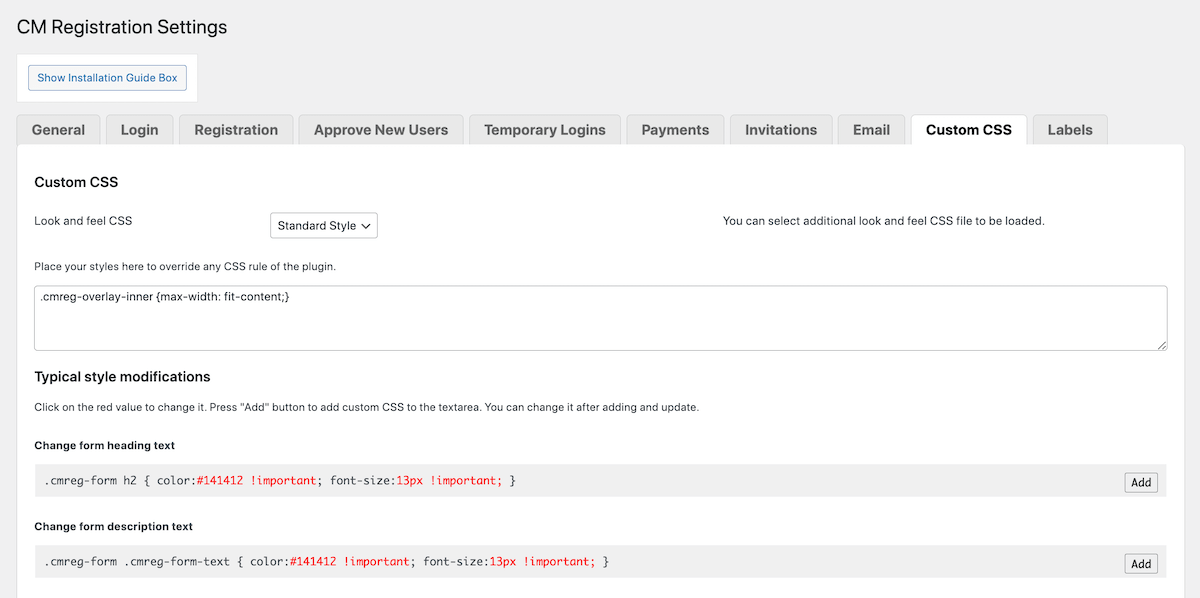The height and width of the screenshot is (598, 1200).
Task: Click Show Installation Guide Box button
Action: coord(107,78)
